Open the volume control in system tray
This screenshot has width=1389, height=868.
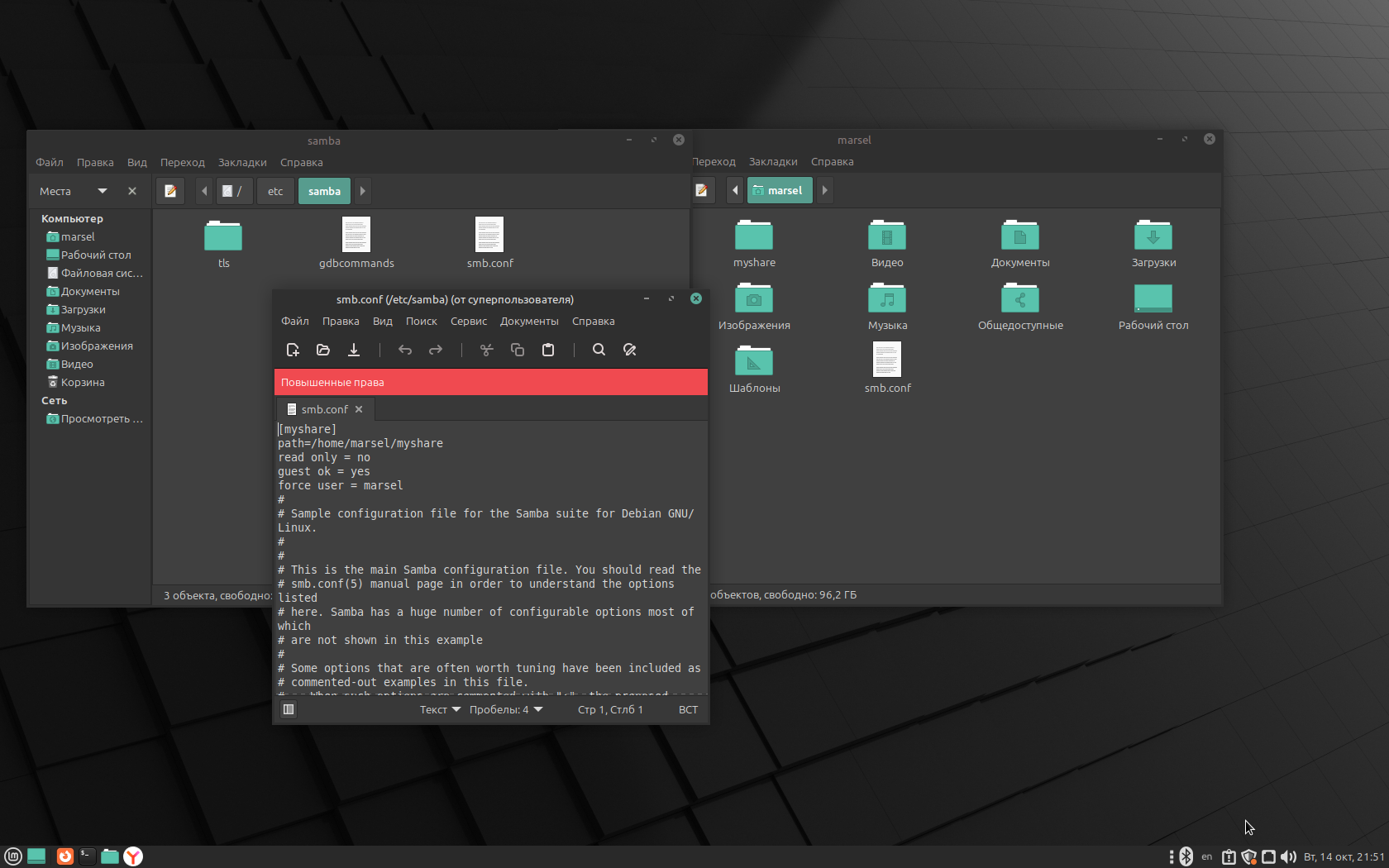(x=1288, y=856)
